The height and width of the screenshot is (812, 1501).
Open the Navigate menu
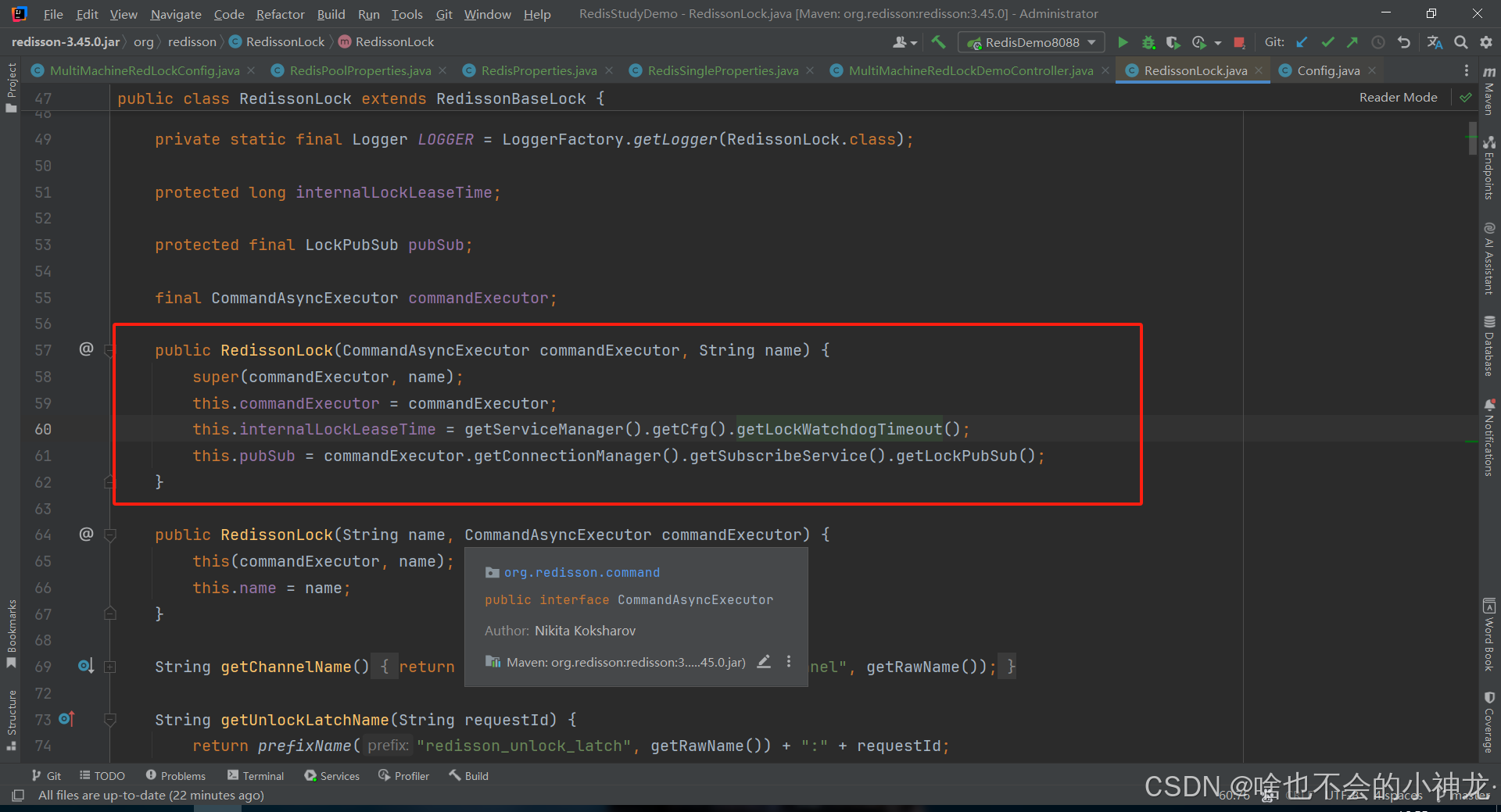tap(176, 14)
